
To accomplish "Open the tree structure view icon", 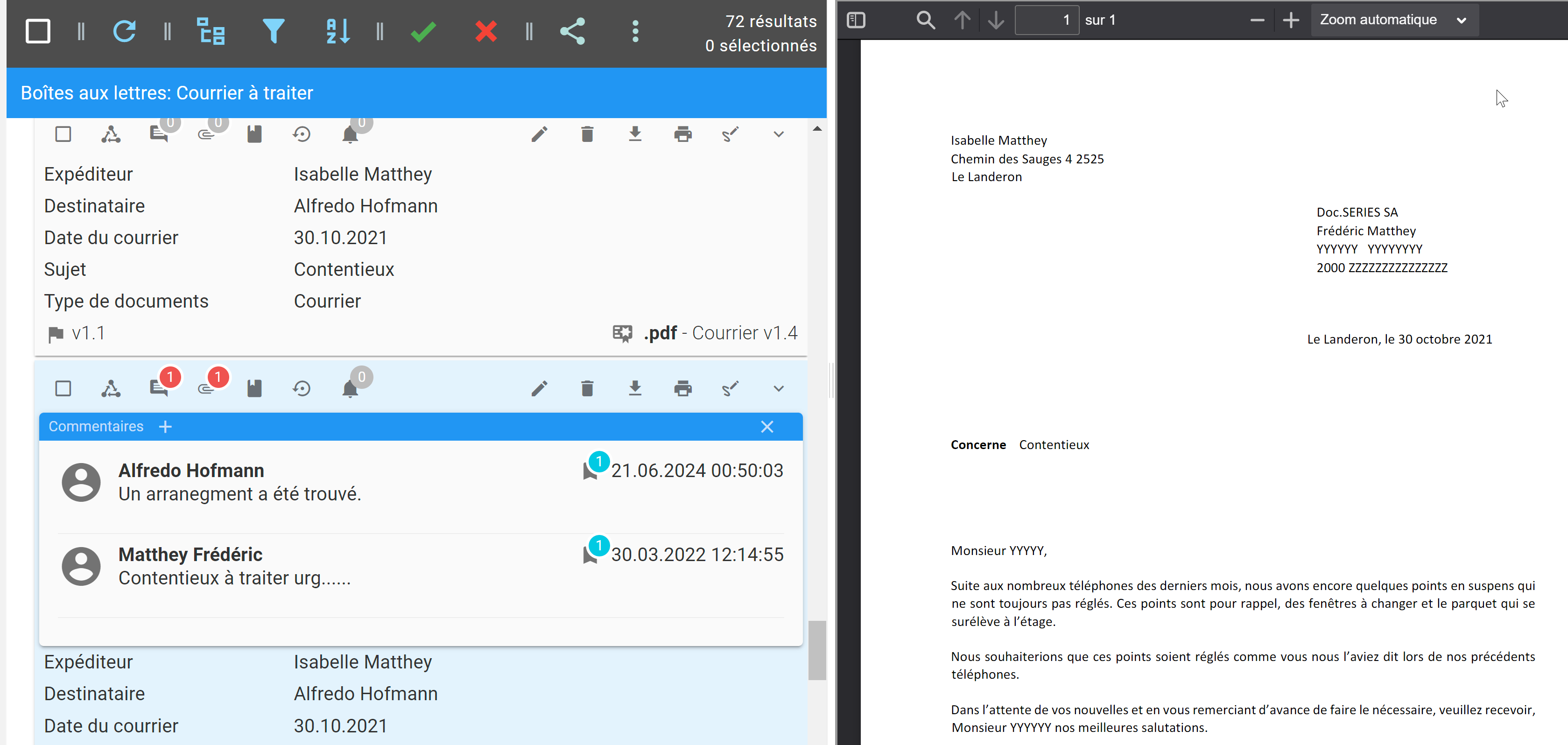I will coord(211,31).
